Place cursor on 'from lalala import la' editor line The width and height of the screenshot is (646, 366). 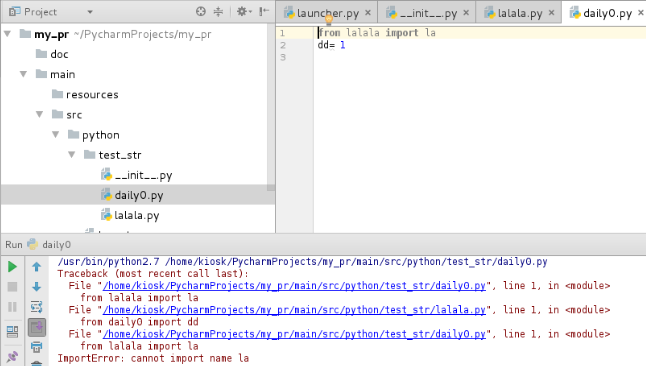pos(377,33)
